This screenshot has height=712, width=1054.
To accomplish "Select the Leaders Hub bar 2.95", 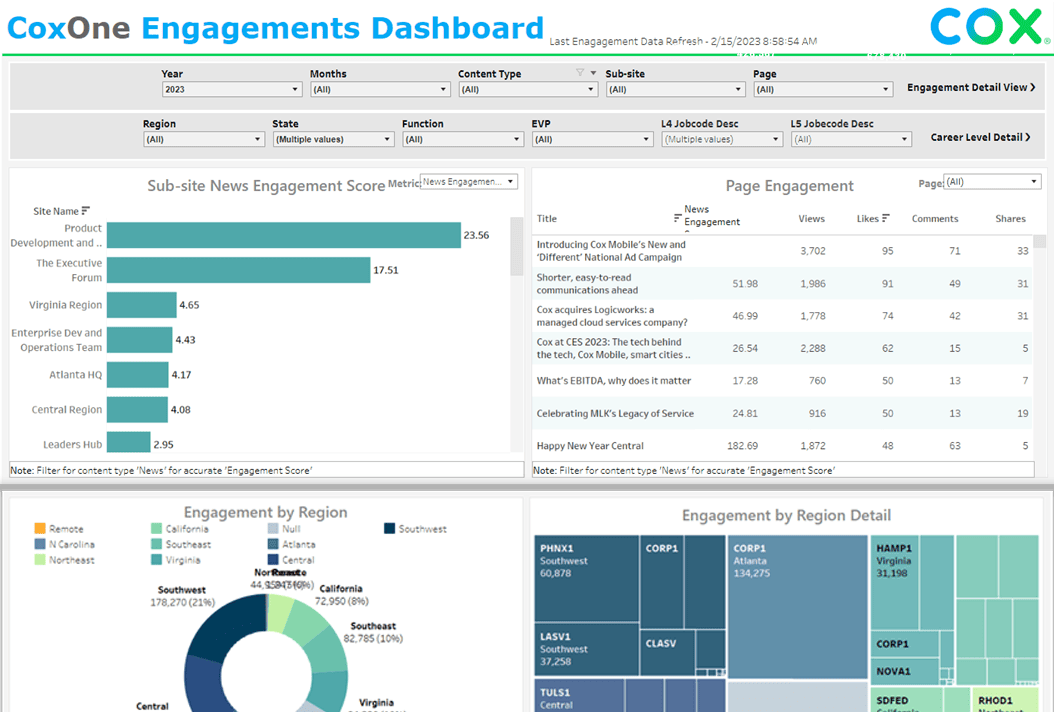I will pyautogui.click(x=128, y=444).
